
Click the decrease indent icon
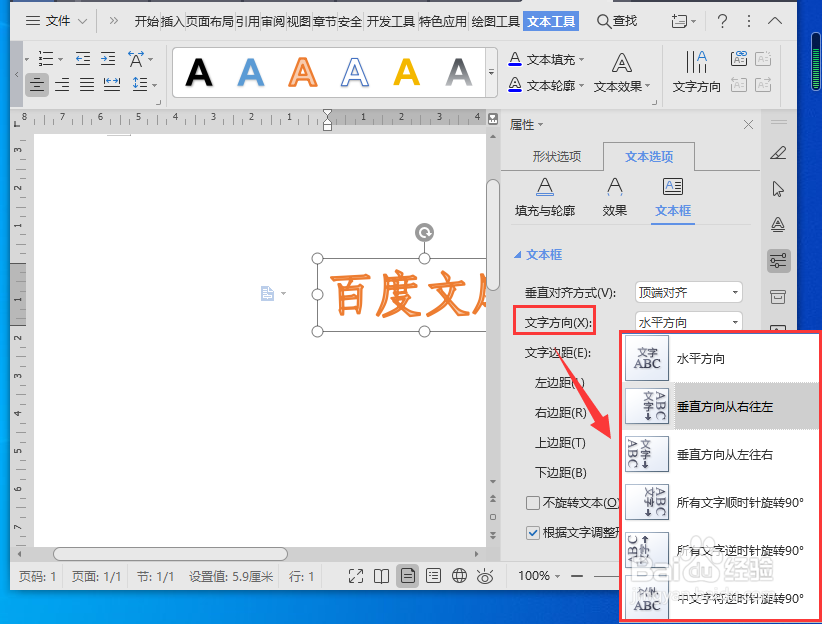point(82,59)
